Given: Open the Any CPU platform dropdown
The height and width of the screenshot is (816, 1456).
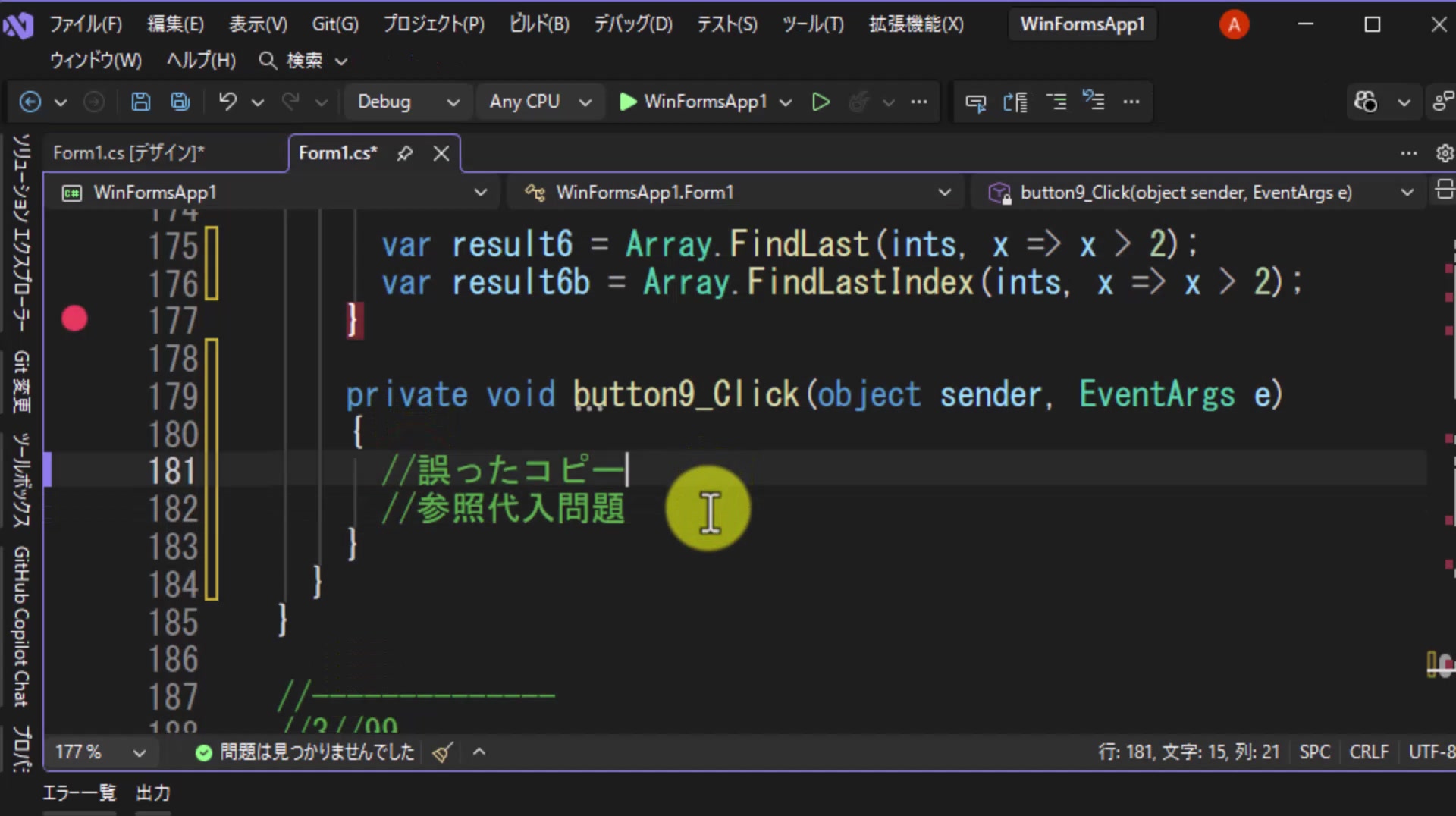Looking at the screenshot, I should point(539,102).
